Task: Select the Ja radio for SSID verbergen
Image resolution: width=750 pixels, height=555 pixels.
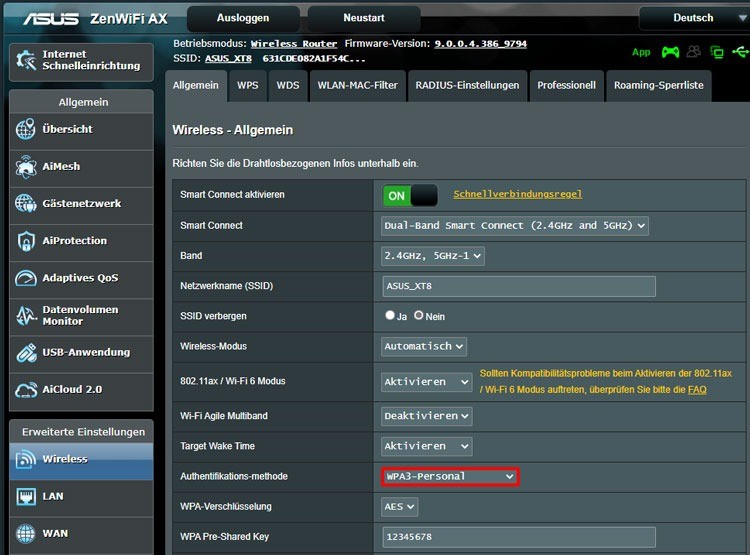Action: click(390, 315)
